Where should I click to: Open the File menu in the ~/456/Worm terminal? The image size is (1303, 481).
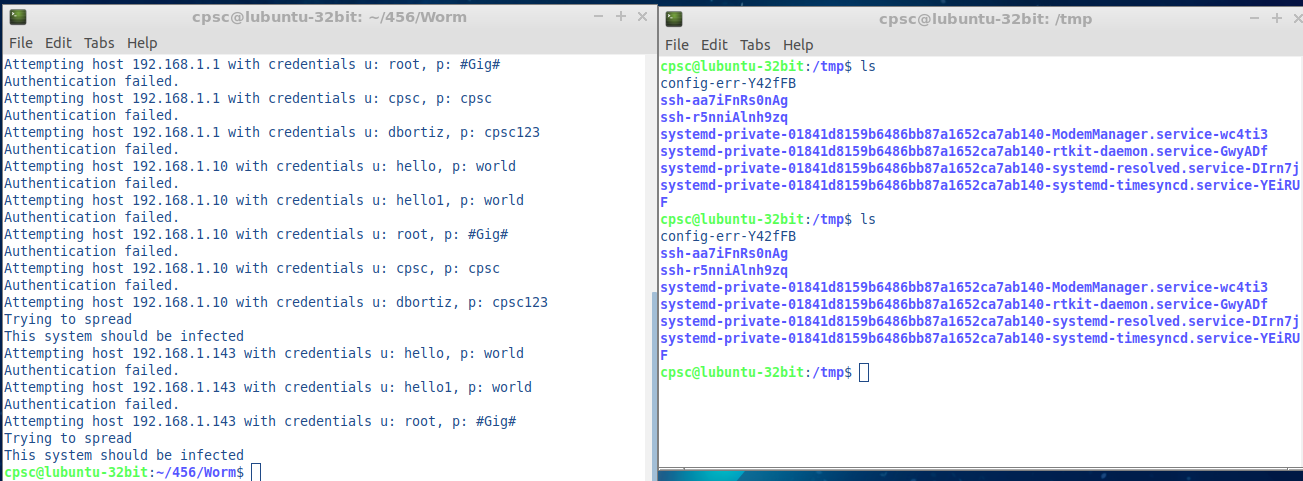point(21,43)
